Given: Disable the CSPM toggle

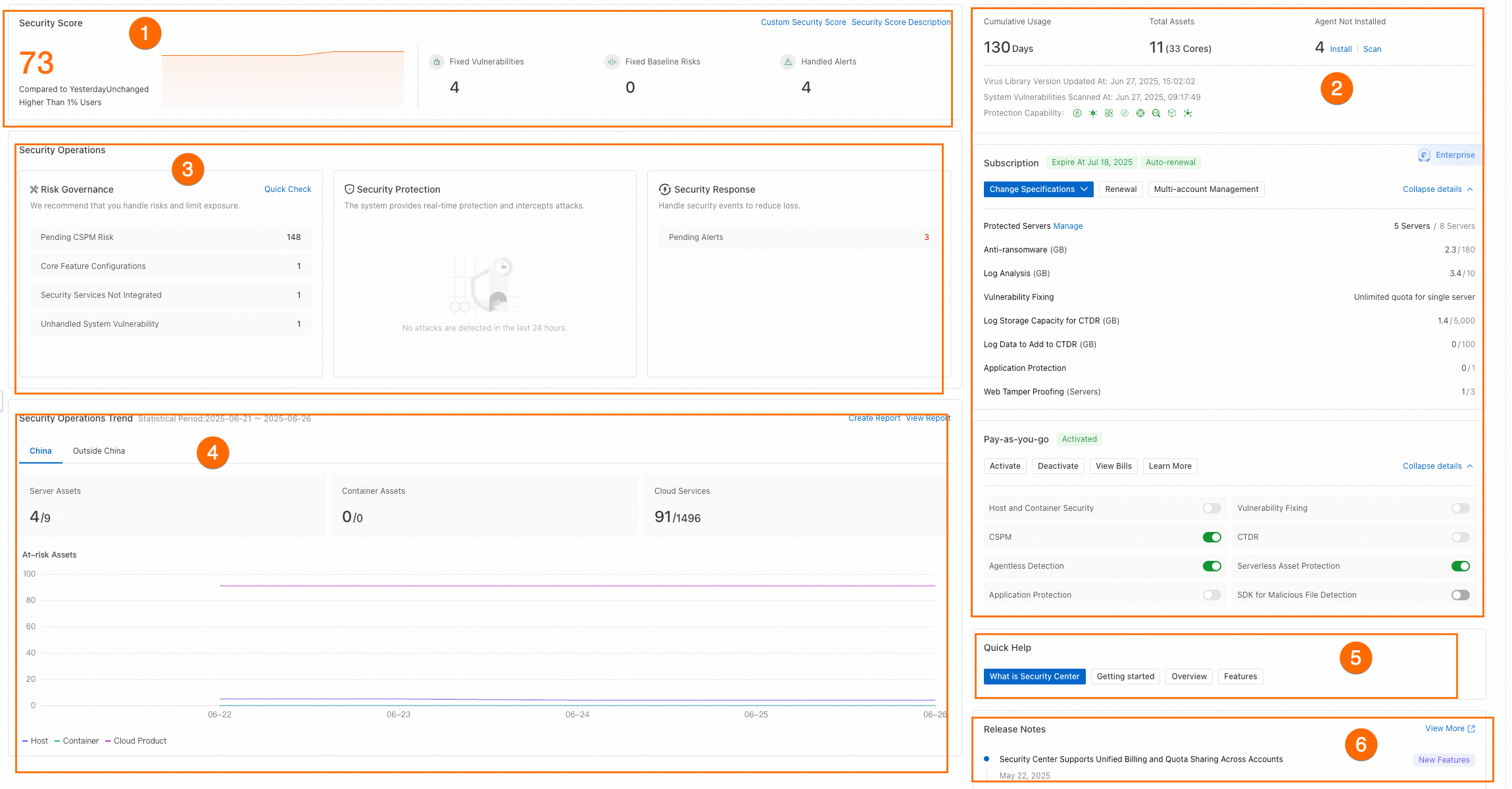Looking at the screenshot, I should pyautogui.click(x=1211, y=537).
